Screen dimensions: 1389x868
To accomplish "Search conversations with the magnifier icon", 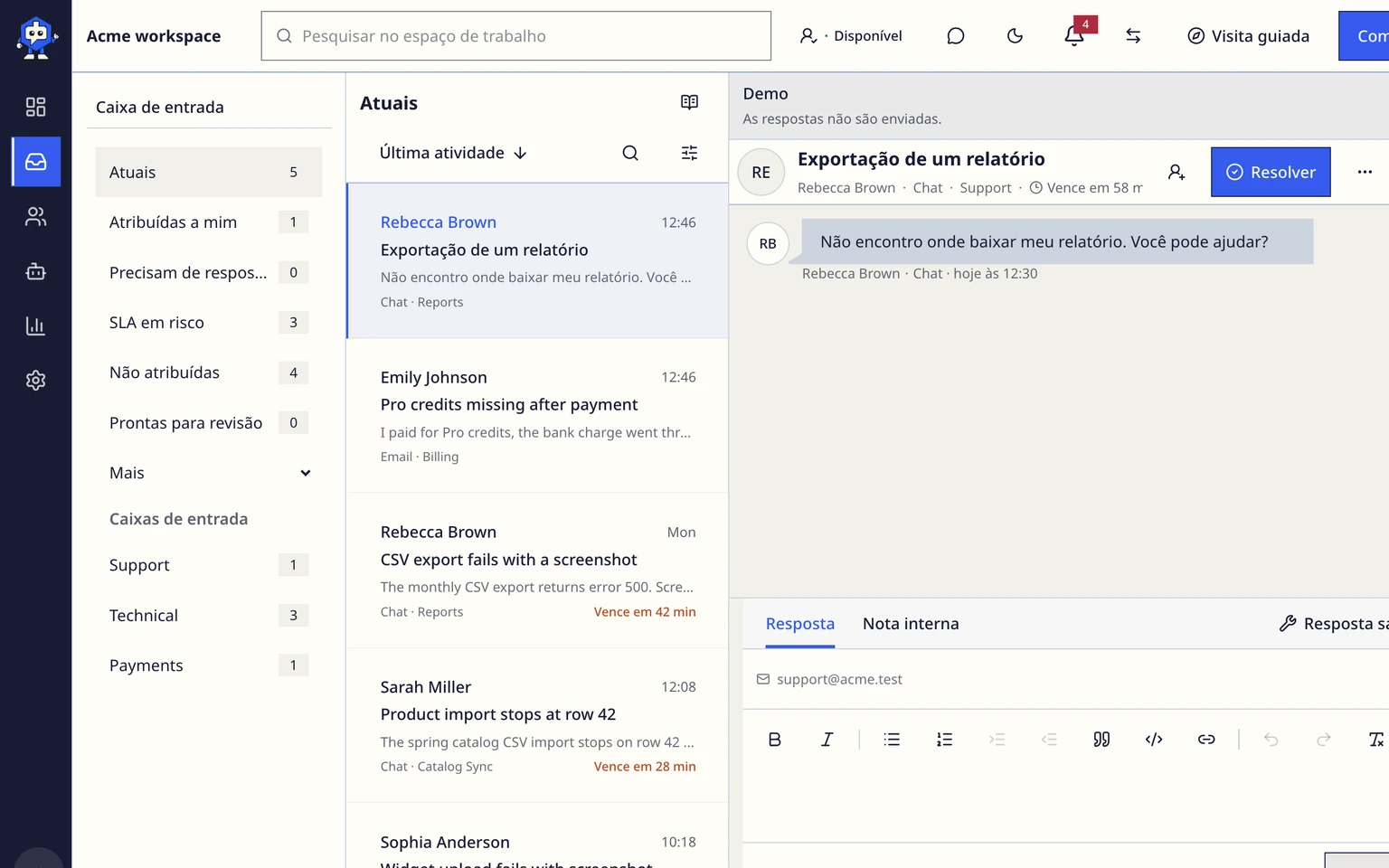I will [x=630, y=153].
